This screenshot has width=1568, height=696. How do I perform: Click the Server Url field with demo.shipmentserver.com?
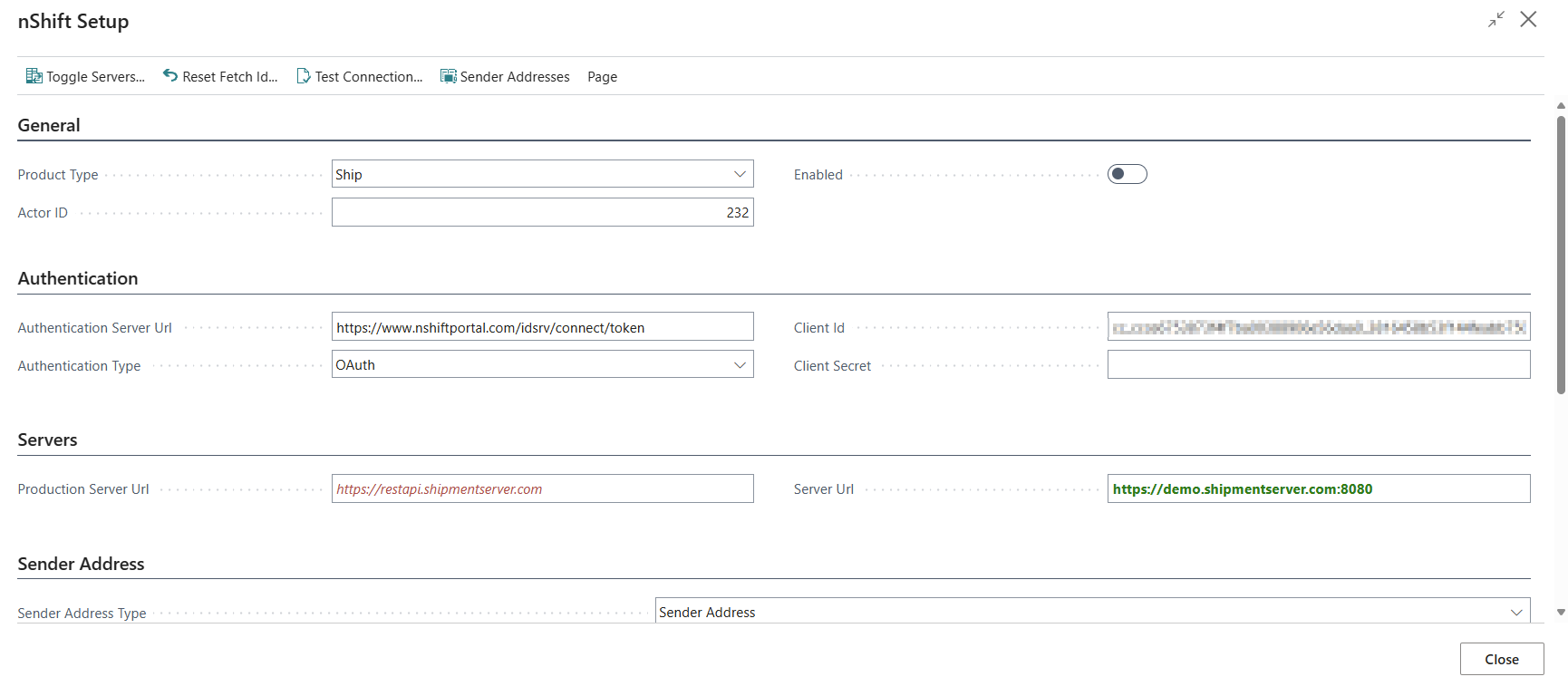[1319, 488]
